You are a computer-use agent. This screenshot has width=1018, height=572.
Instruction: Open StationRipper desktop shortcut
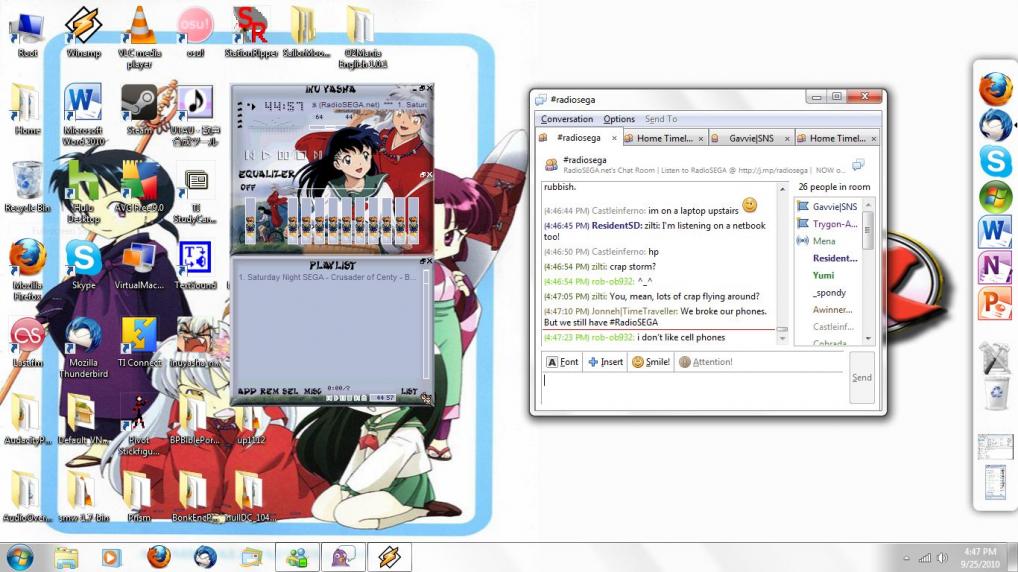[x=251, y=31]
